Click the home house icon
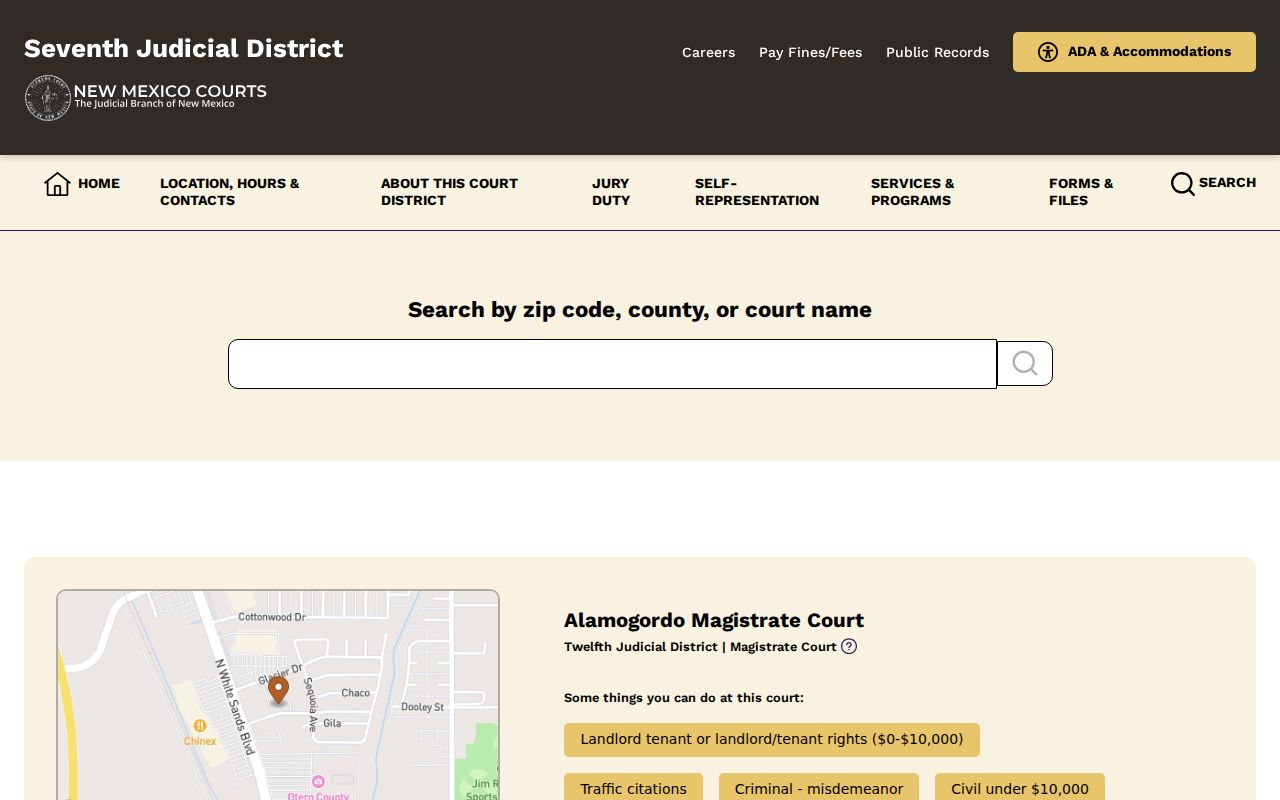This screenshot has height=800, width=1280. click(57, 184)
